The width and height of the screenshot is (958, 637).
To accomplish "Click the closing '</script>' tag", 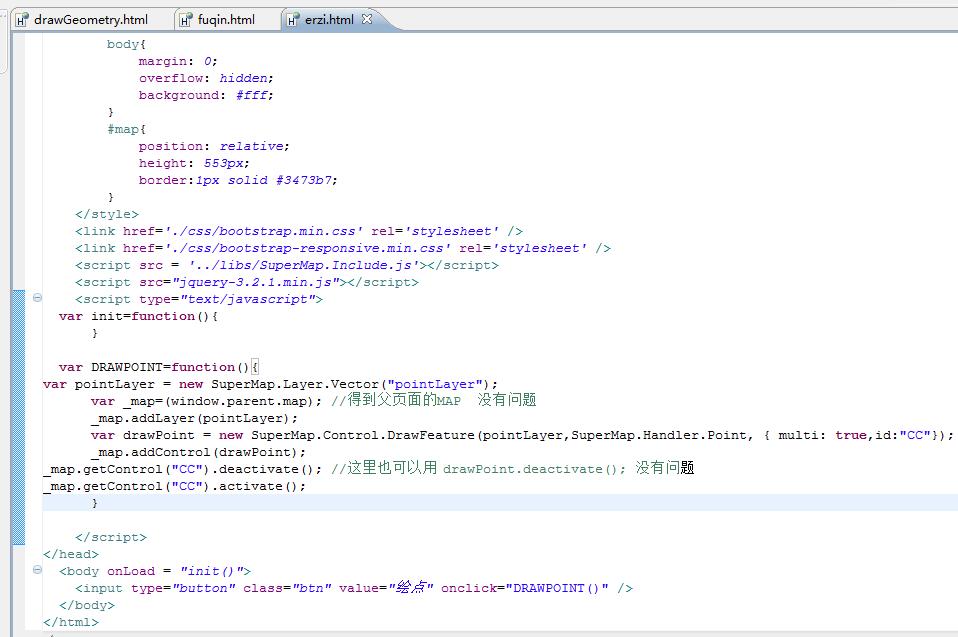I will [111, 537].
